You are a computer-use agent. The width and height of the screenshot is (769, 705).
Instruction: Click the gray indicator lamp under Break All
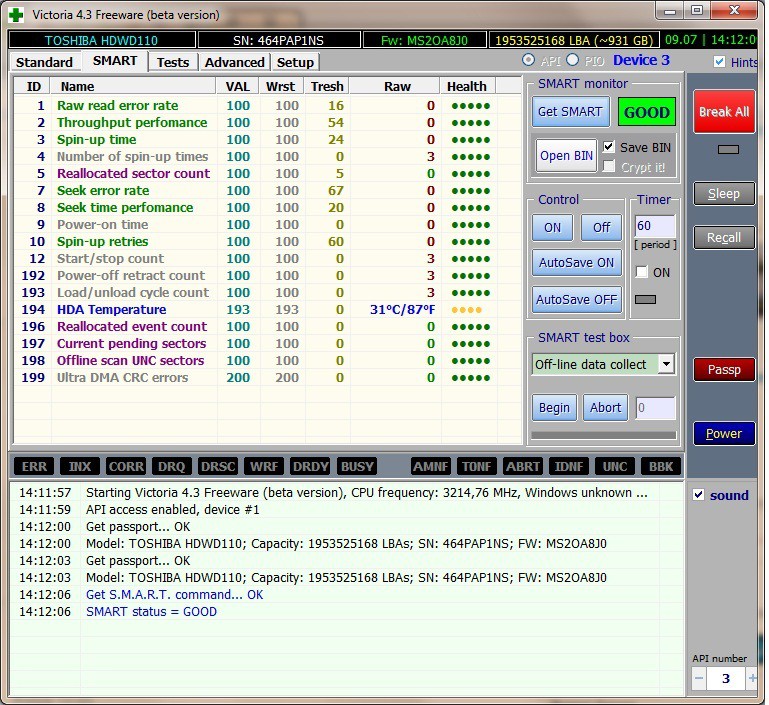click(728, 150)
